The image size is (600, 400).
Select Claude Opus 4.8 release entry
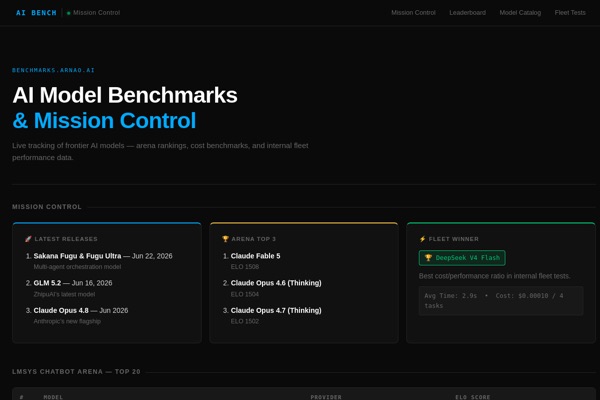click(x=81, y=310)
